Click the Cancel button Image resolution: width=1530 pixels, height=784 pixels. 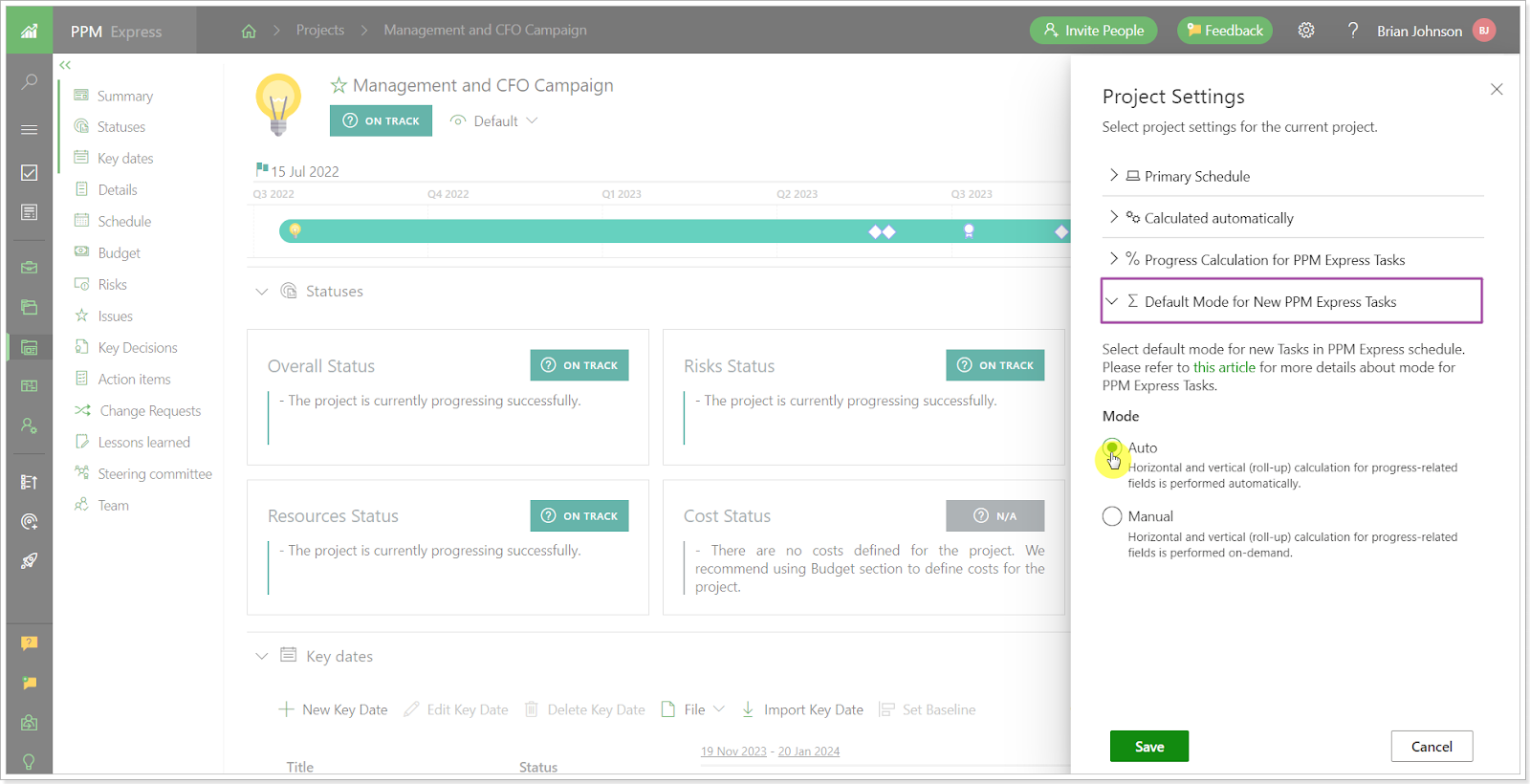click(1432, 747)
